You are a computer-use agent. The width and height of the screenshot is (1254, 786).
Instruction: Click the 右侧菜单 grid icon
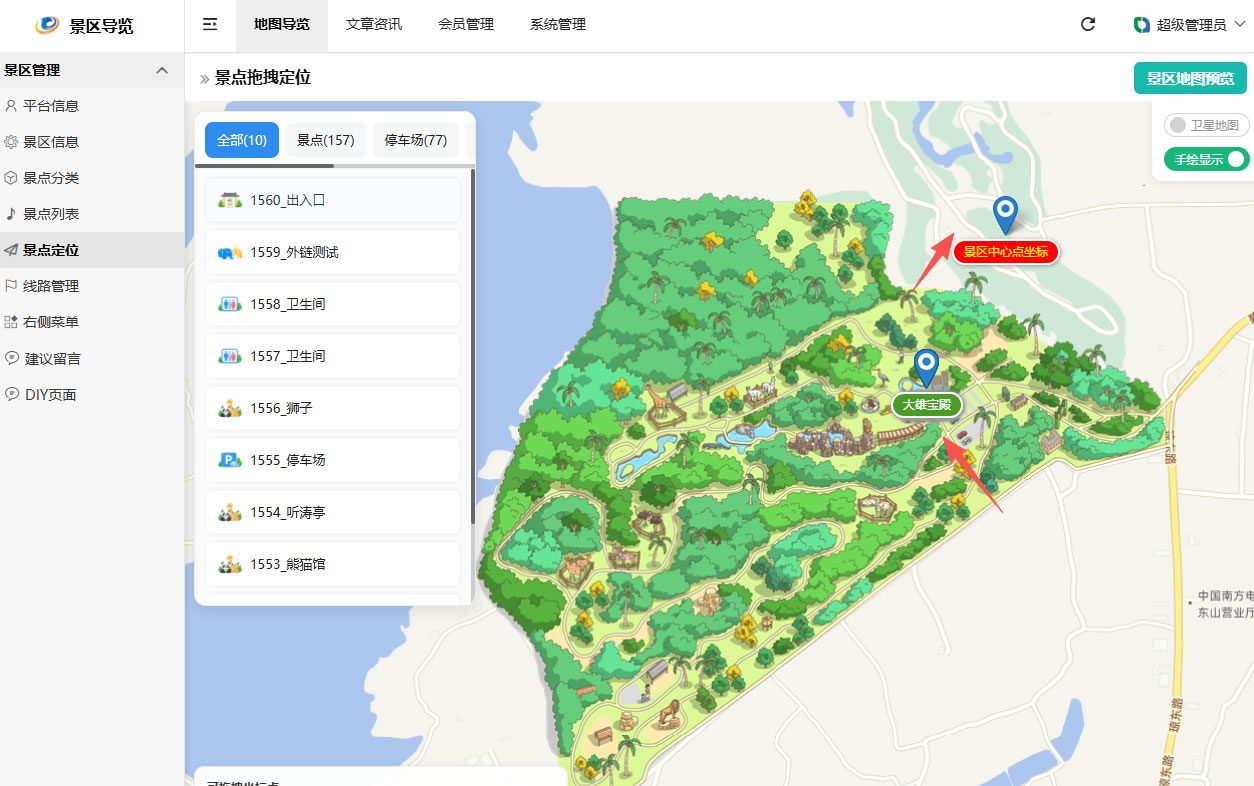pos(11,322)
